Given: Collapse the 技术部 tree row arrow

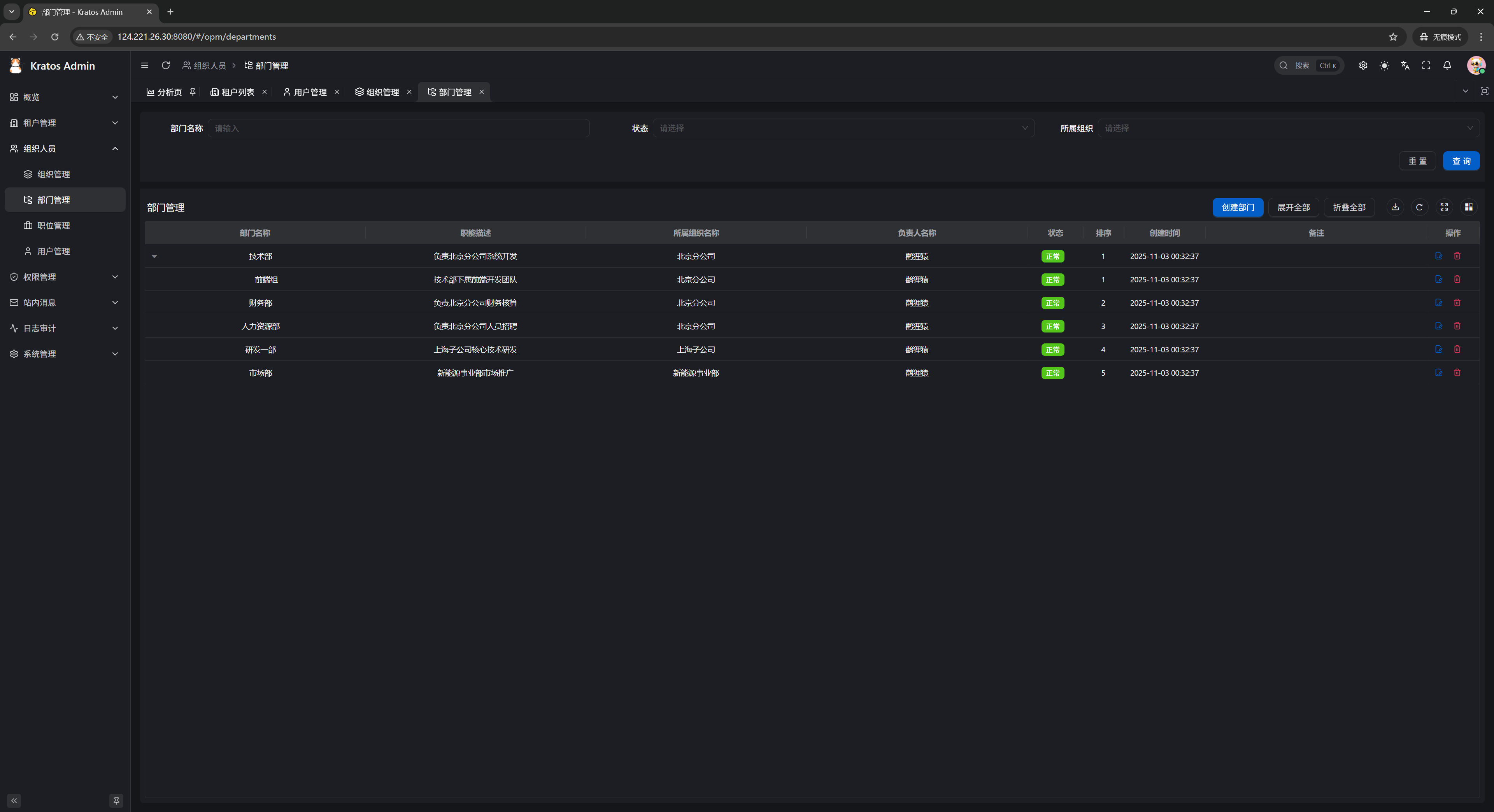Looking at the screenshot, I should pyautogui.click(x=154, y=256).
